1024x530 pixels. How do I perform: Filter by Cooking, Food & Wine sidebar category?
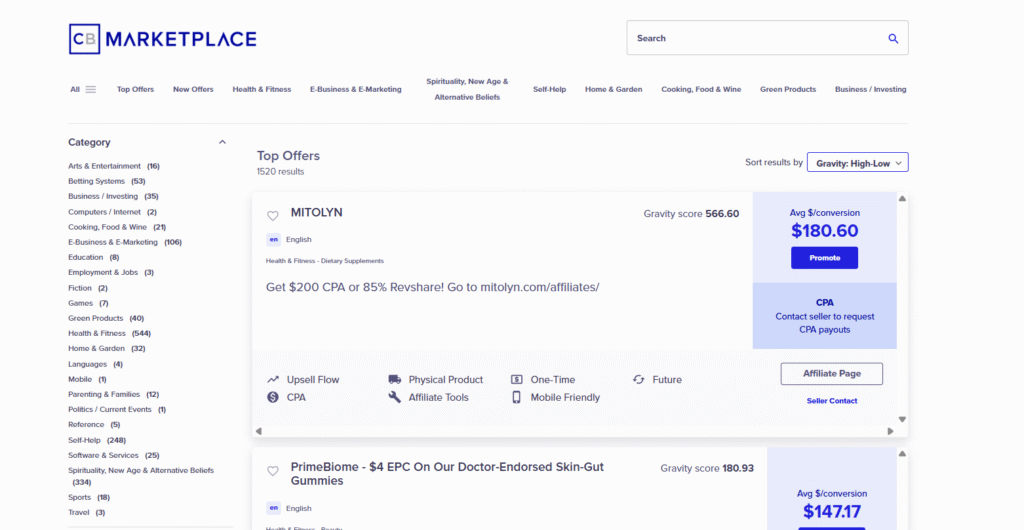117,226
